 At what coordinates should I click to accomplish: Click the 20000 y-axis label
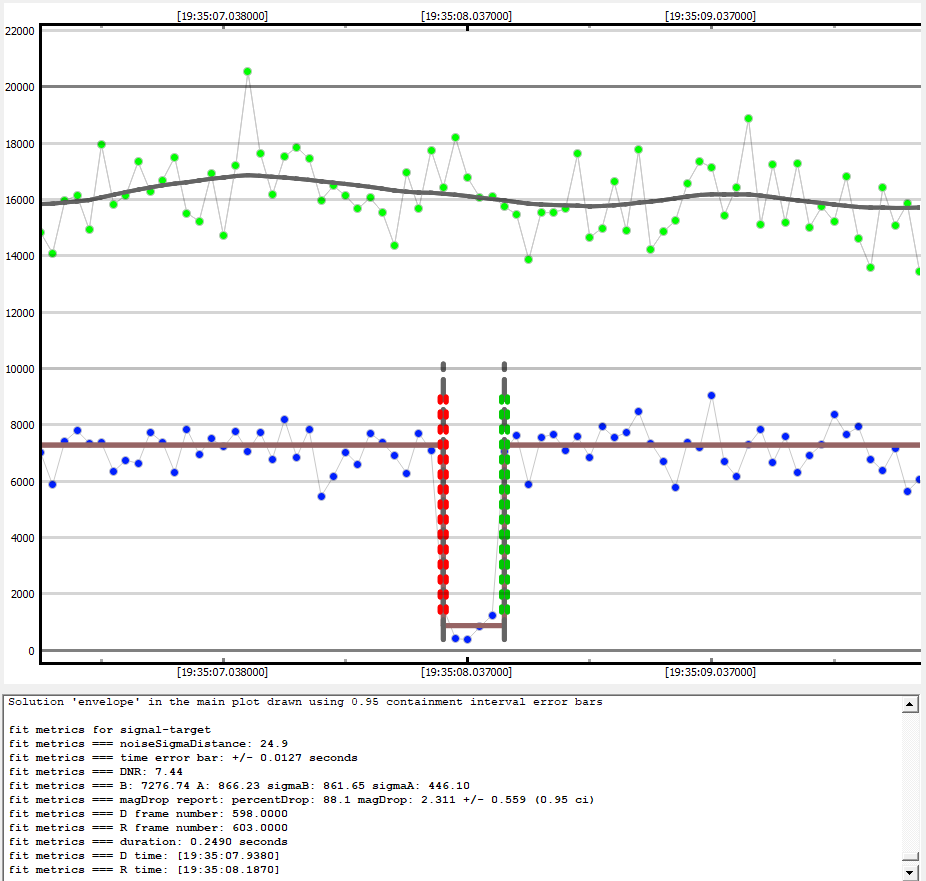point(20,87)
